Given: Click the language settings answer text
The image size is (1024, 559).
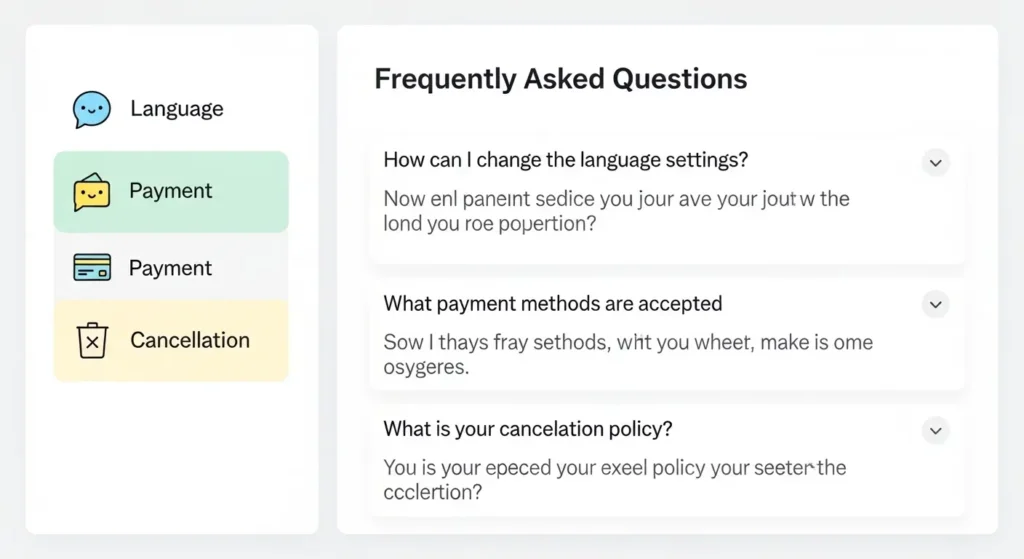Looking at the screenshot, I should [x=616, y=211].
